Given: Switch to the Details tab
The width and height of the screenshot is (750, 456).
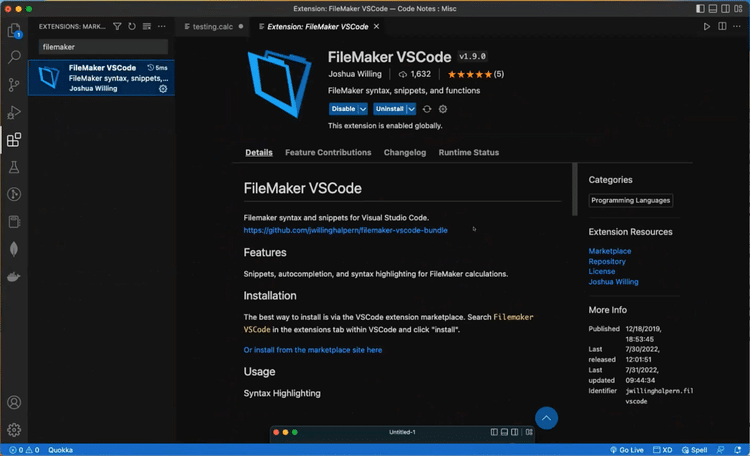Looking at the screenshot, I should click(x=259, y=152).
